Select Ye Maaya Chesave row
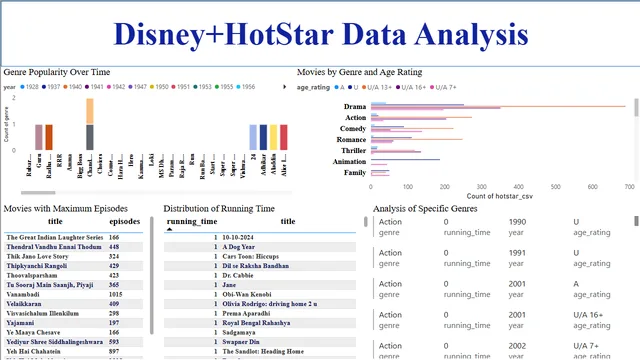Screen dimensions: 640x360 click(x=73, y=333)
